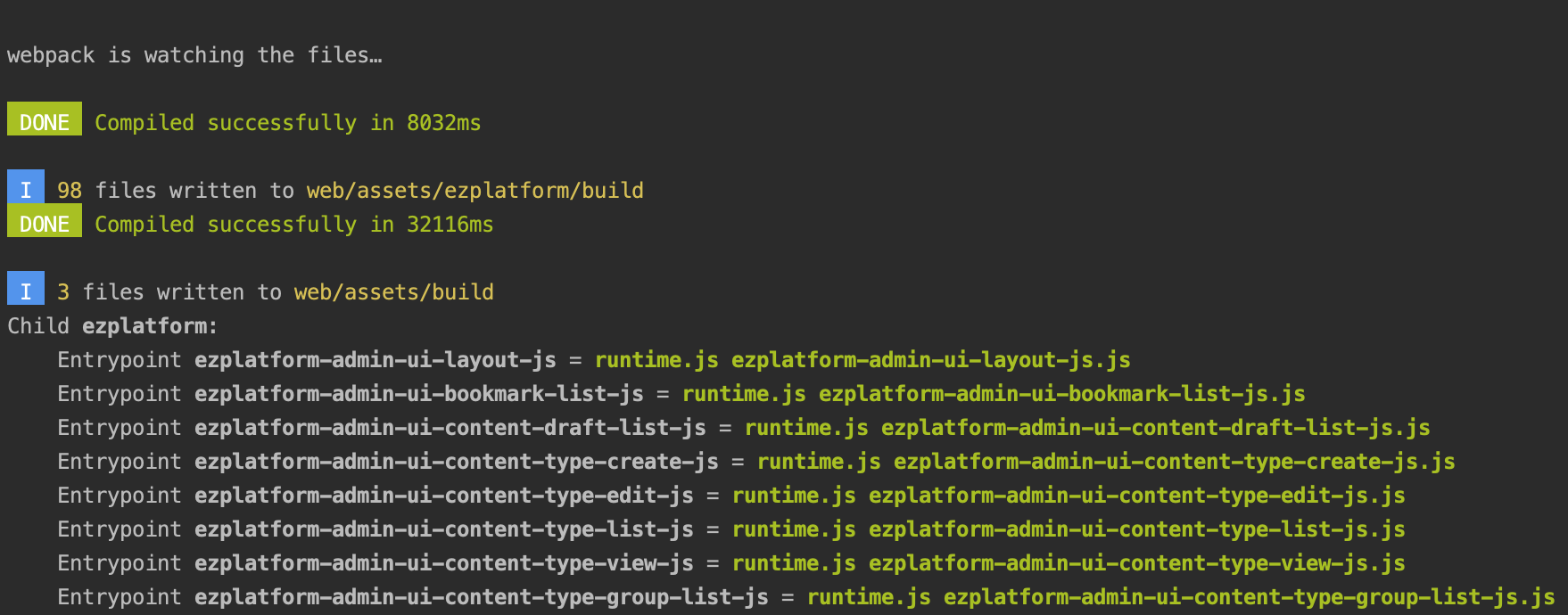1568x615 pixels.
Task: Click the web/assets/ezplatform/build path
Action: [475, 191]
